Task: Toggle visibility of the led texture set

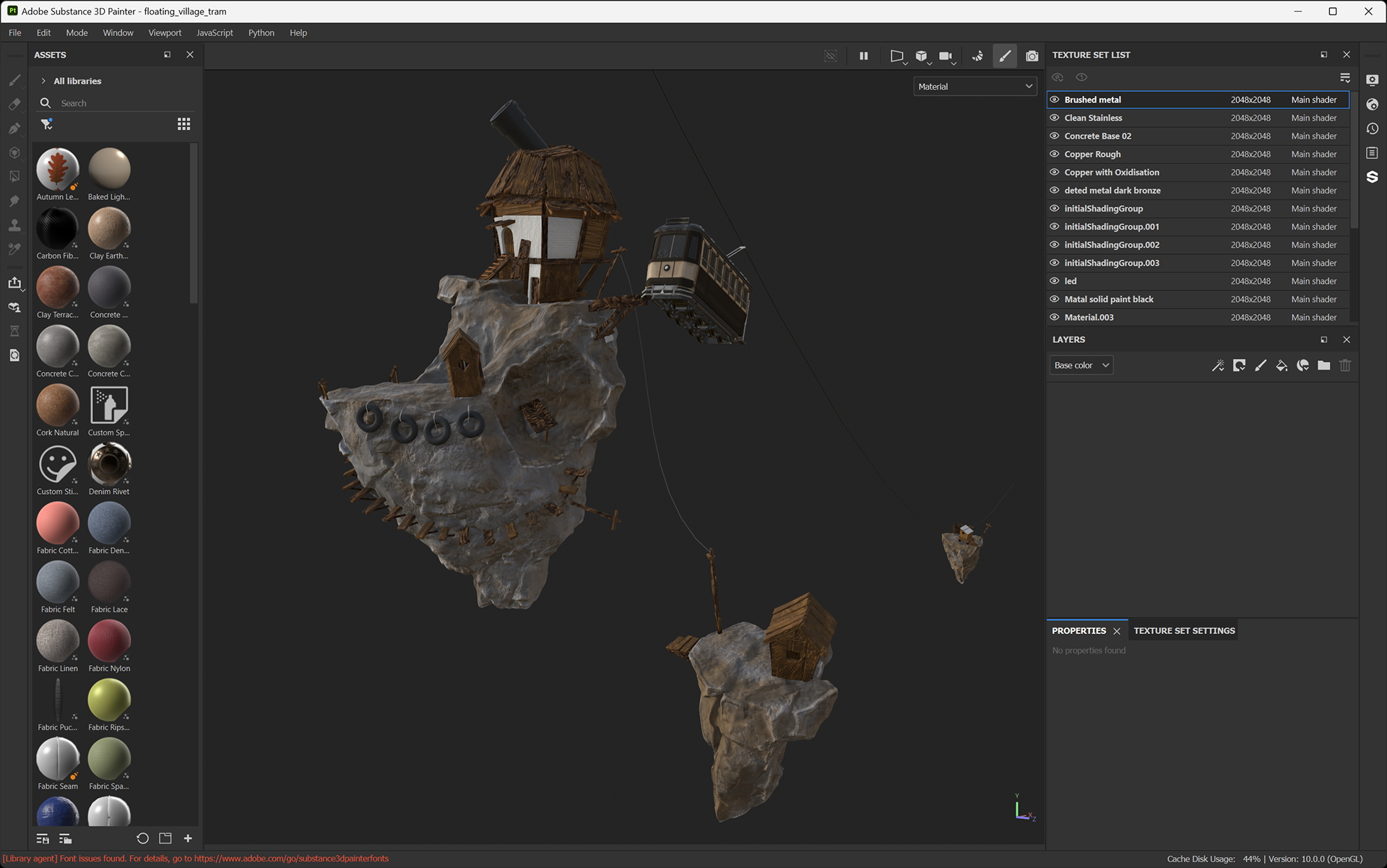Action: [1055, 281]
